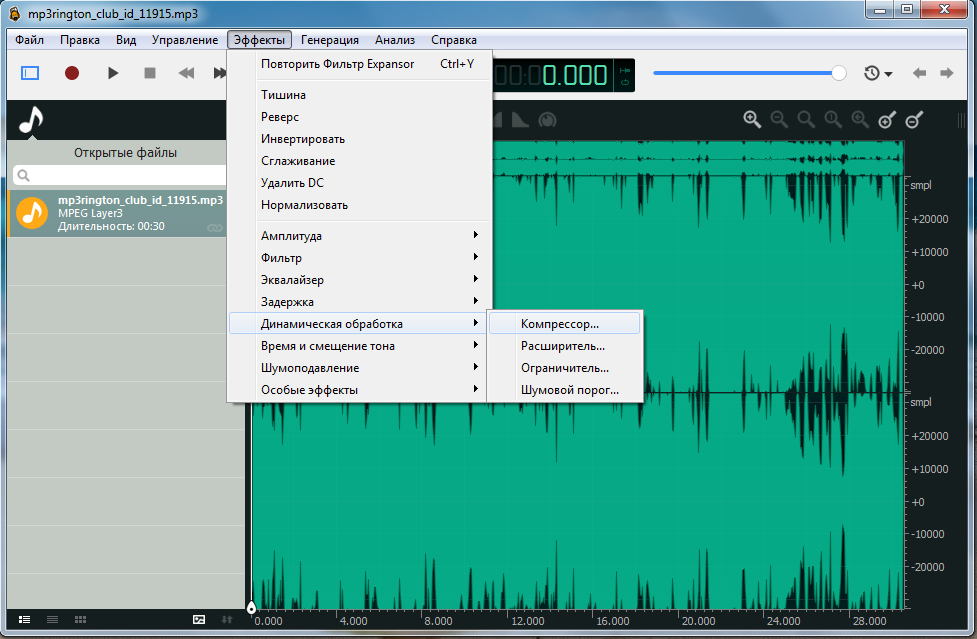The image size is (977, 639).
Task: Click the vertical zoom out icon
Action: pos(914,120)
